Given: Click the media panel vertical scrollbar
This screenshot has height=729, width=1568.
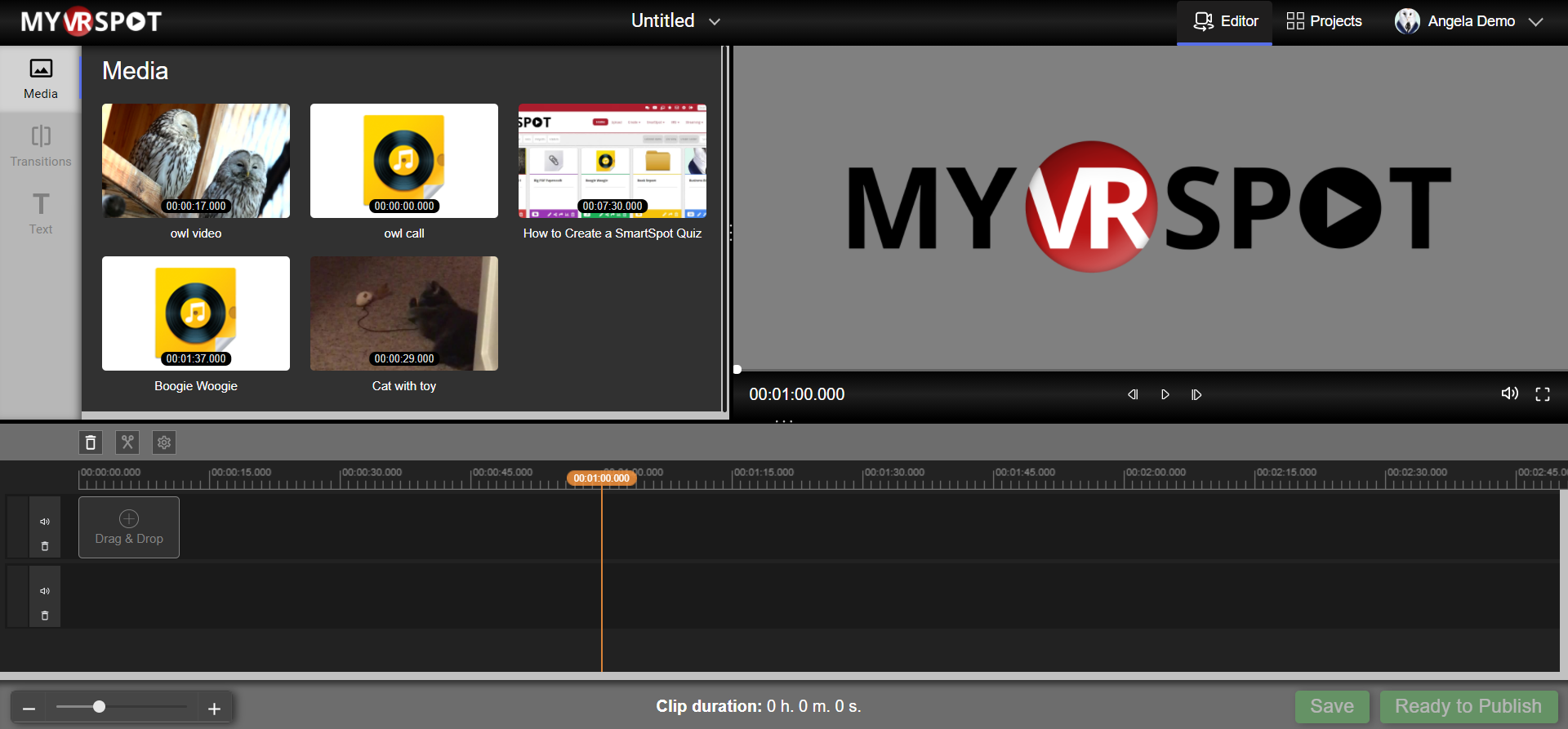Looking at the screenshot, I should [724, 229].
